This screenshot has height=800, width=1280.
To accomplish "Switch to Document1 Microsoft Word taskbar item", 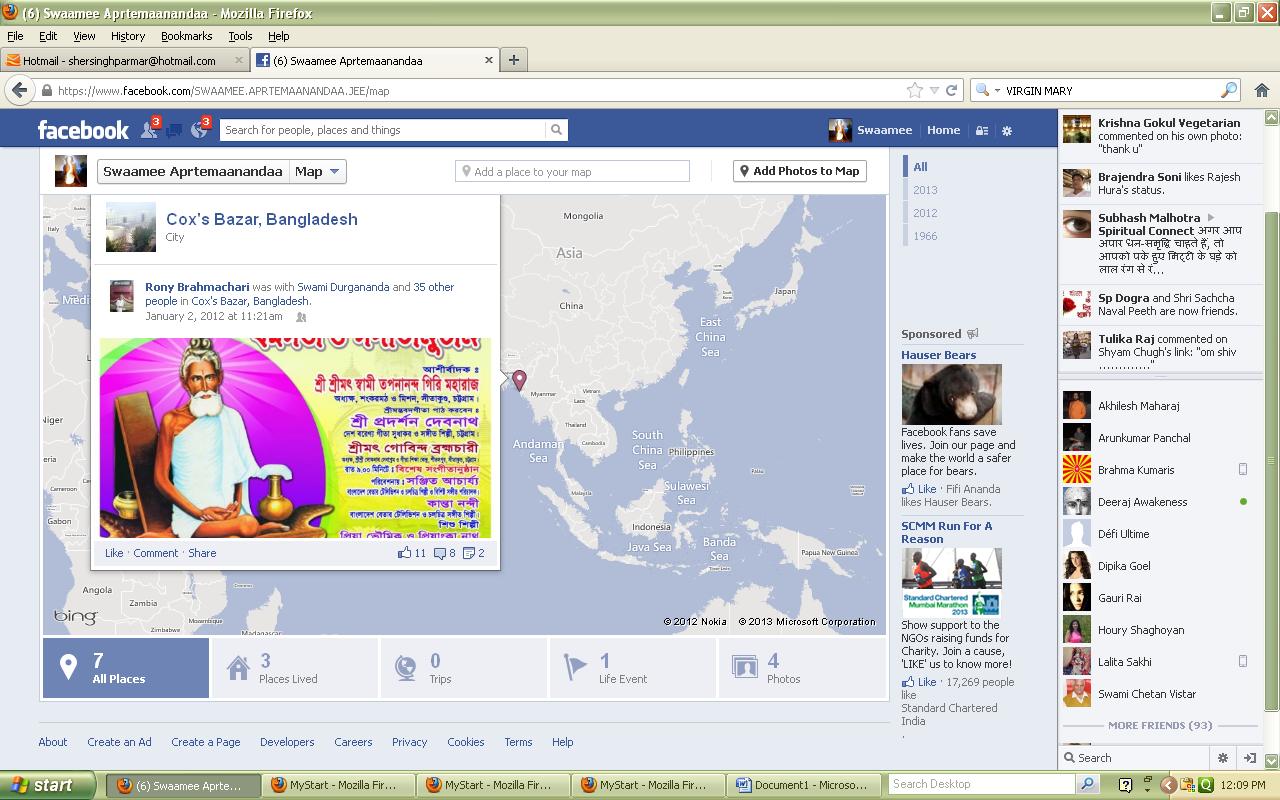I will coord(806,785).
